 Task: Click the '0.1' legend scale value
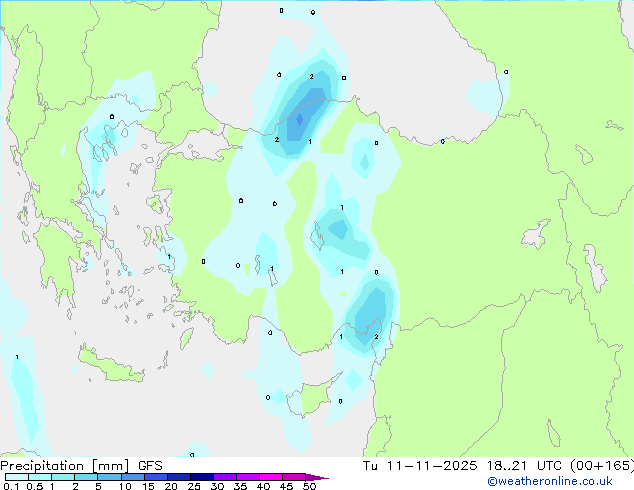tap(11, 486)
